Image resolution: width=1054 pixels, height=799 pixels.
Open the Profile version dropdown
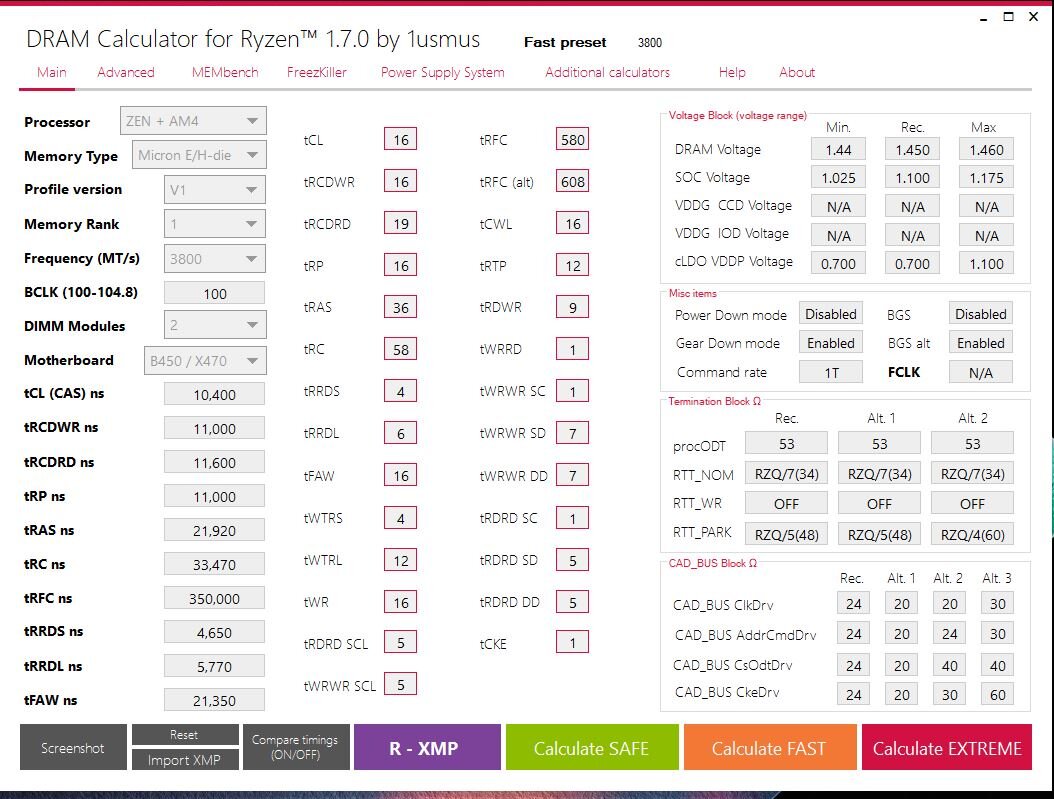point(214,190)
